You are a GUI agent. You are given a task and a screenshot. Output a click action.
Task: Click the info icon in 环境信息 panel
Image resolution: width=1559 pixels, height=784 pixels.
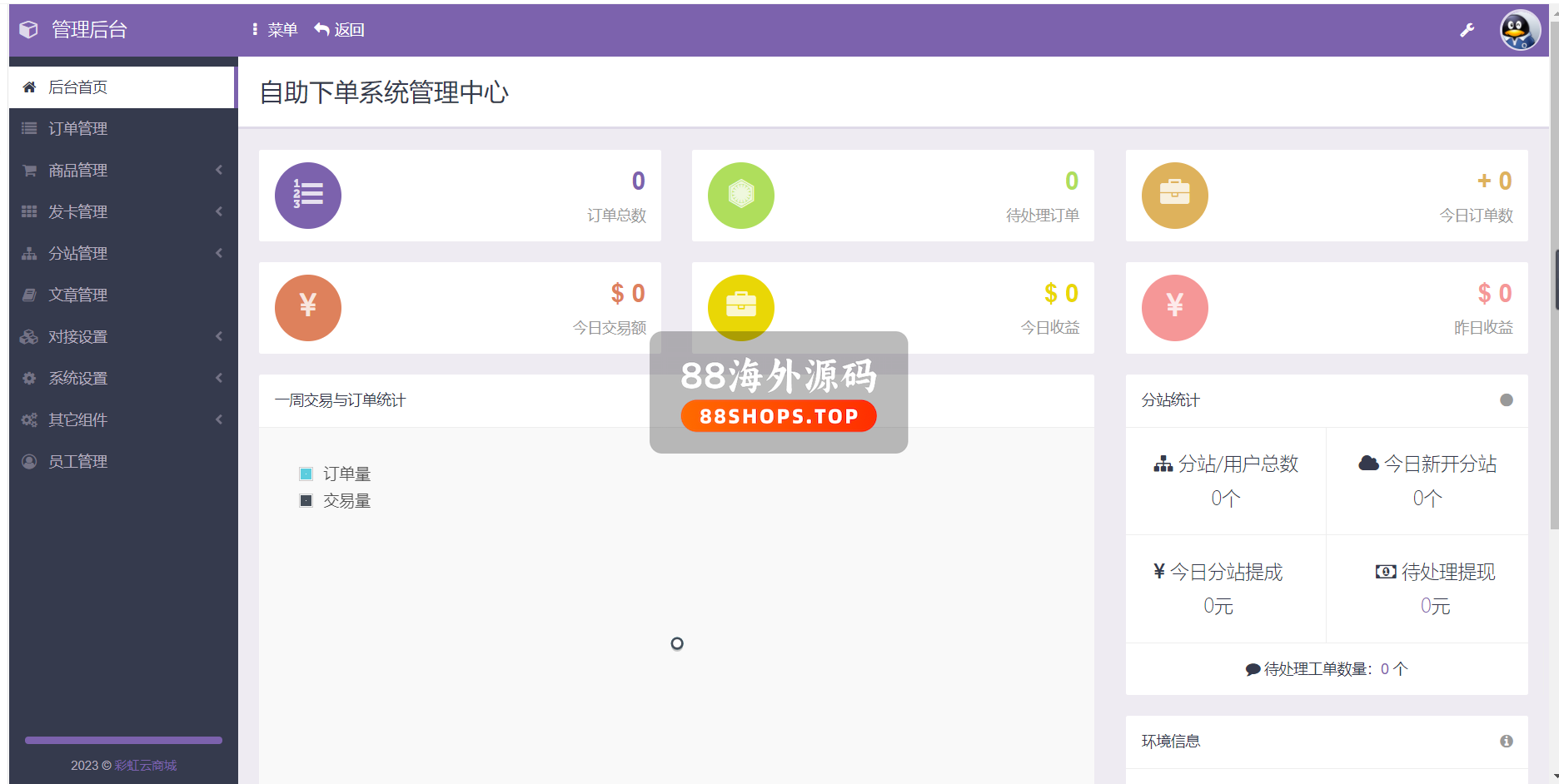[x=1506, y=741]
